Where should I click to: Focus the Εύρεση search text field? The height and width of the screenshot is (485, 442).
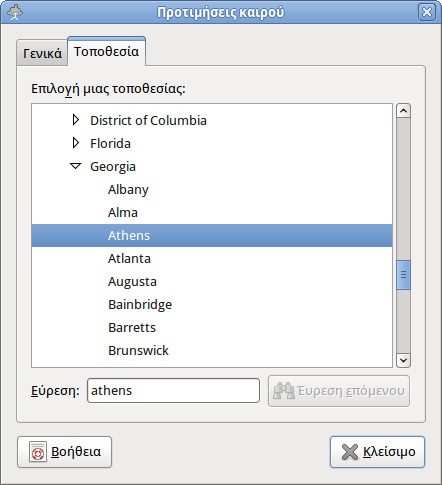tap(173, 390)
